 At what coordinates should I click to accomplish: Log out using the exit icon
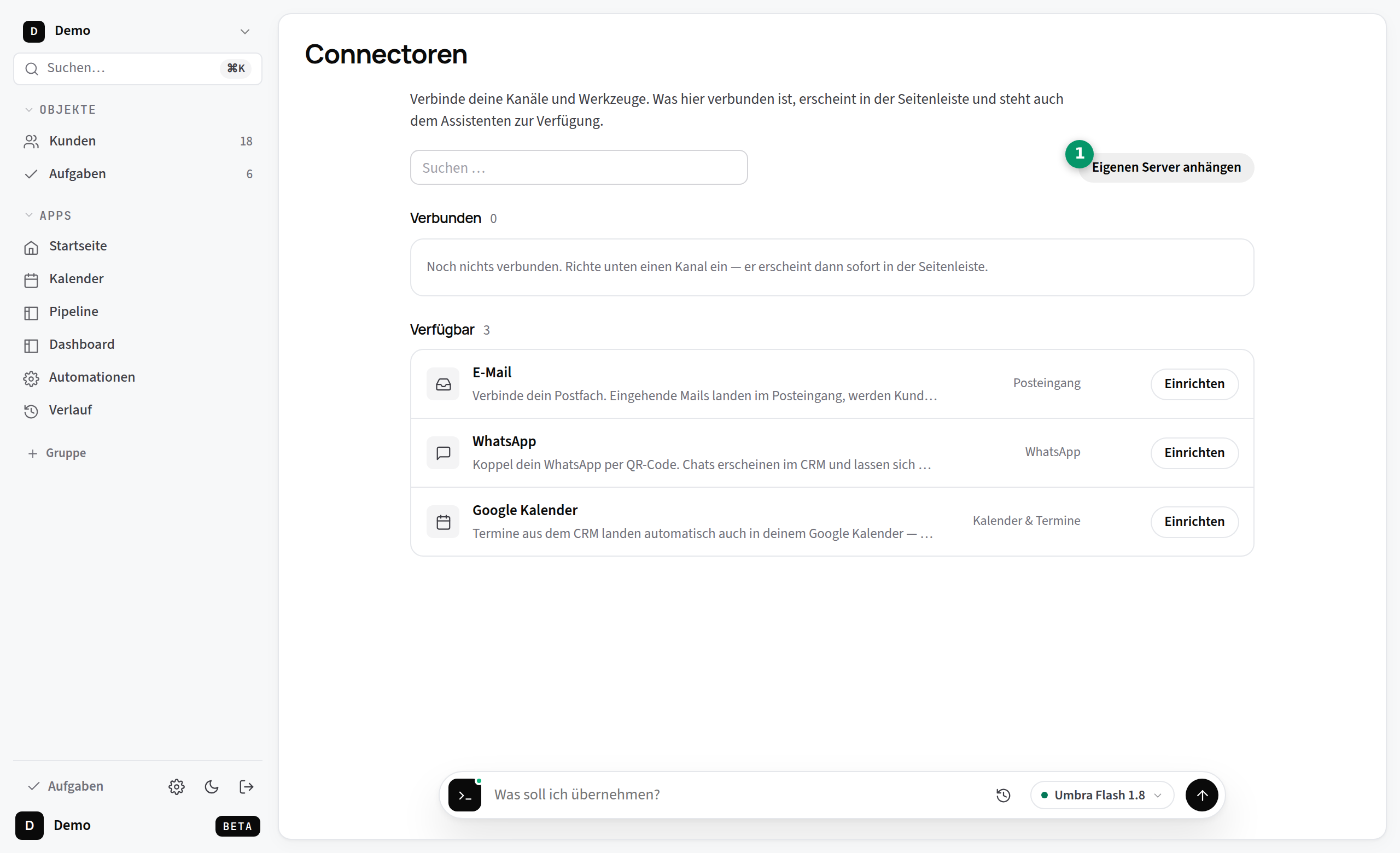click(247, 787)
